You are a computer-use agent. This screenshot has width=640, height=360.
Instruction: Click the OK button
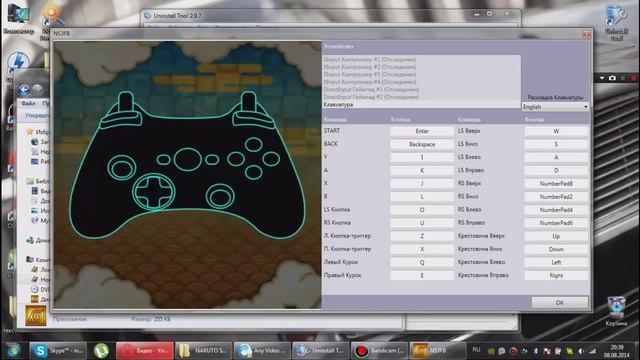[560, 302]
